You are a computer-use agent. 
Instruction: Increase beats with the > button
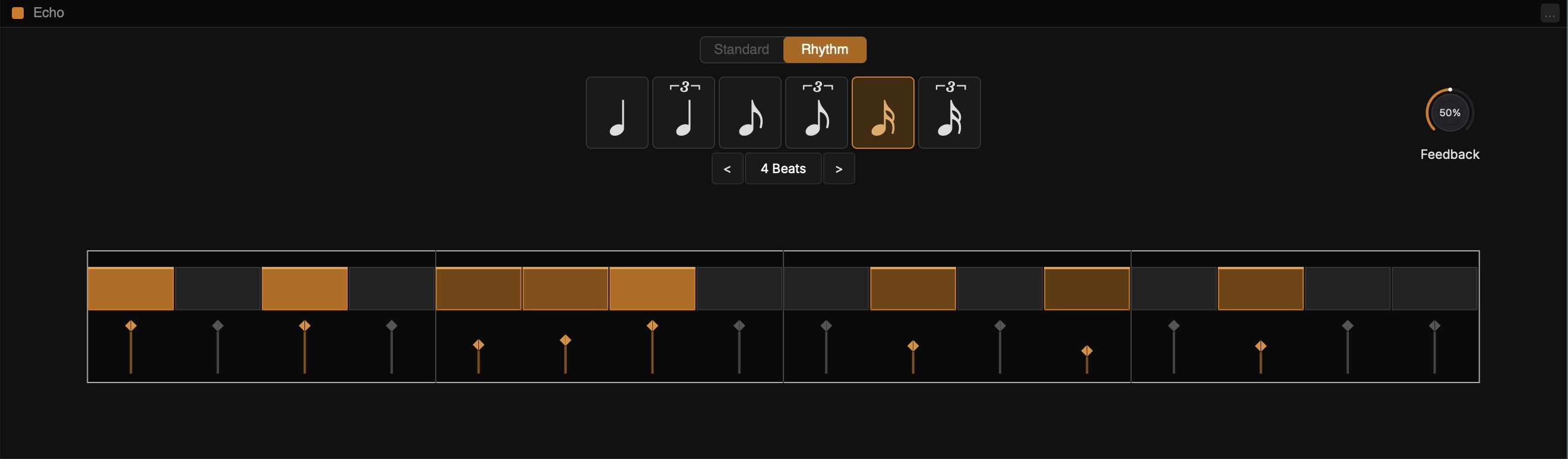tap(839, 168)
